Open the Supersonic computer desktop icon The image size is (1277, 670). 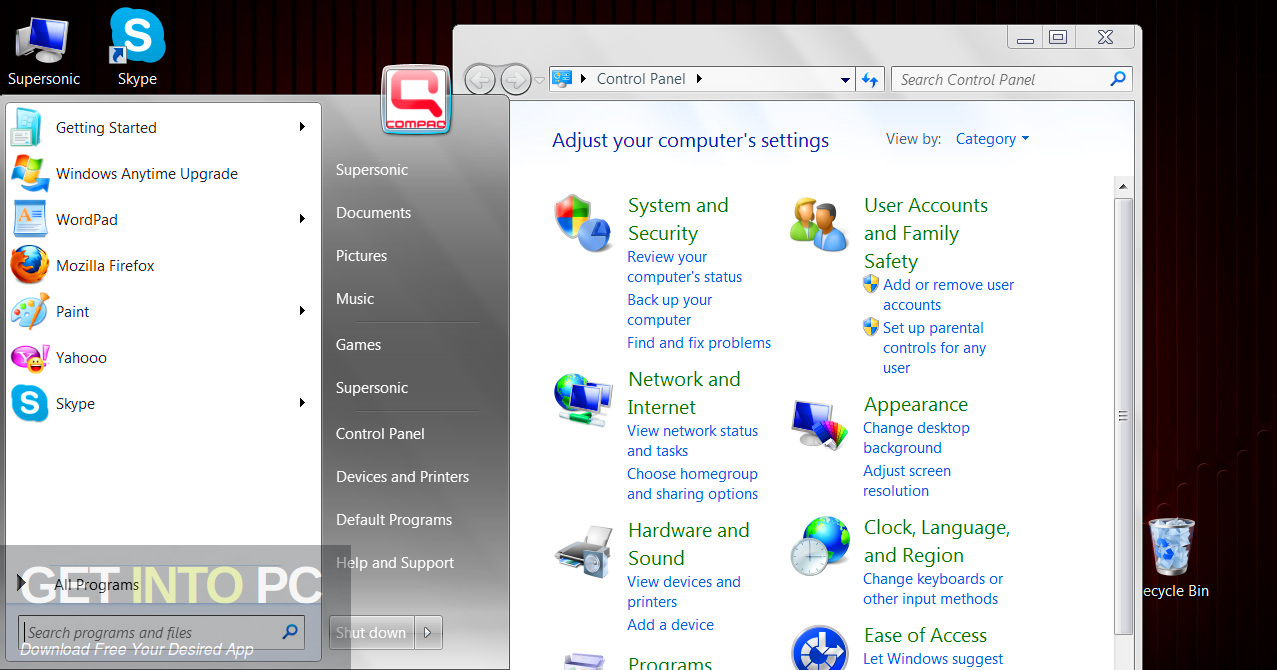(x=42, y=42)
